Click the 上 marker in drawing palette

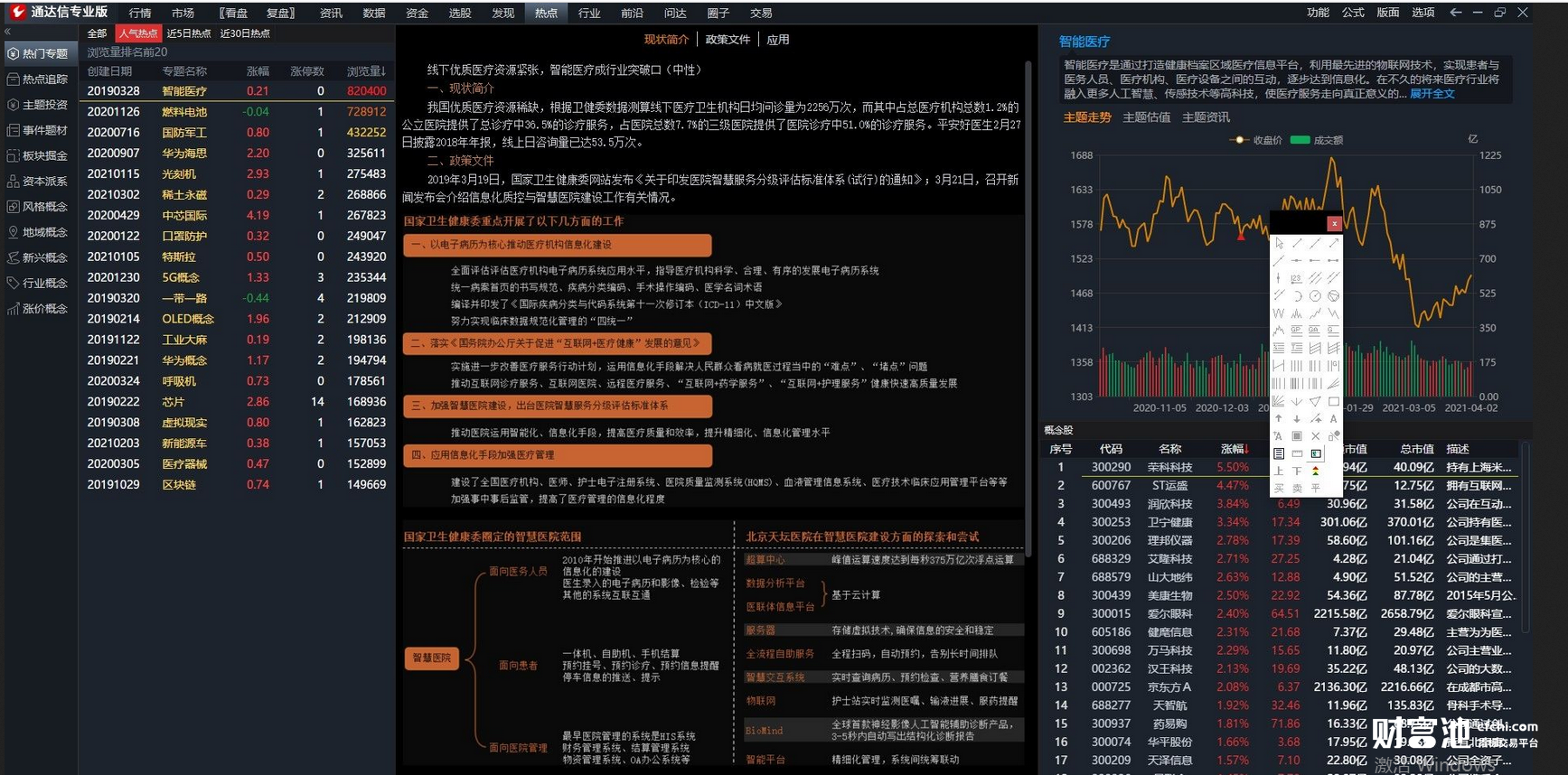point(1278,471)
